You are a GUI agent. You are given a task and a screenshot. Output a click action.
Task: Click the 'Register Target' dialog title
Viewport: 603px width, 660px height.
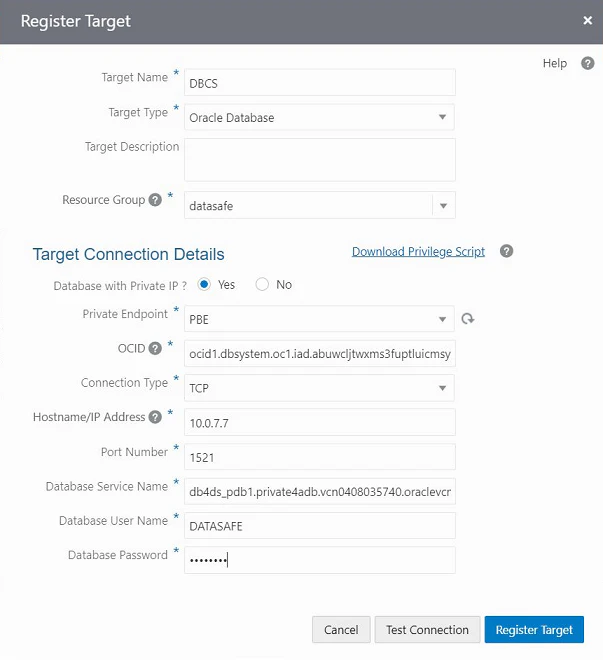coord(76,21)
